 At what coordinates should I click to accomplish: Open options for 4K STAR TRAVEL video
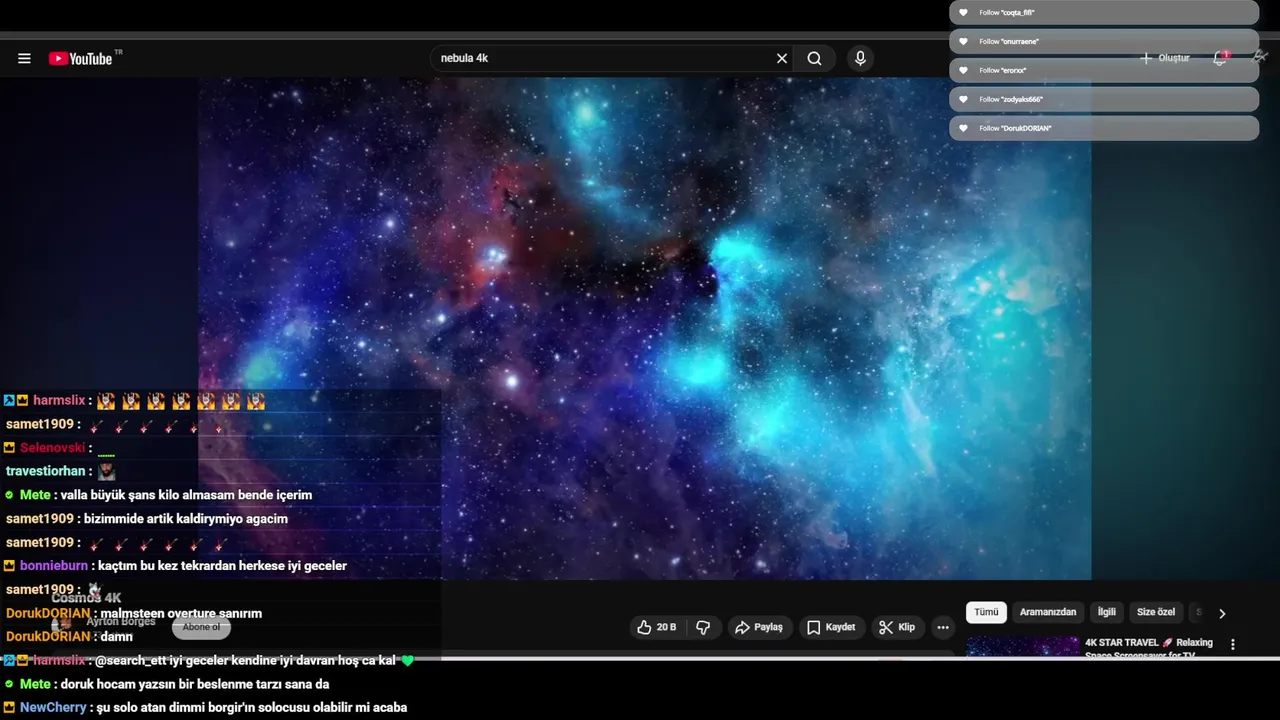(x=1232, y=645)
